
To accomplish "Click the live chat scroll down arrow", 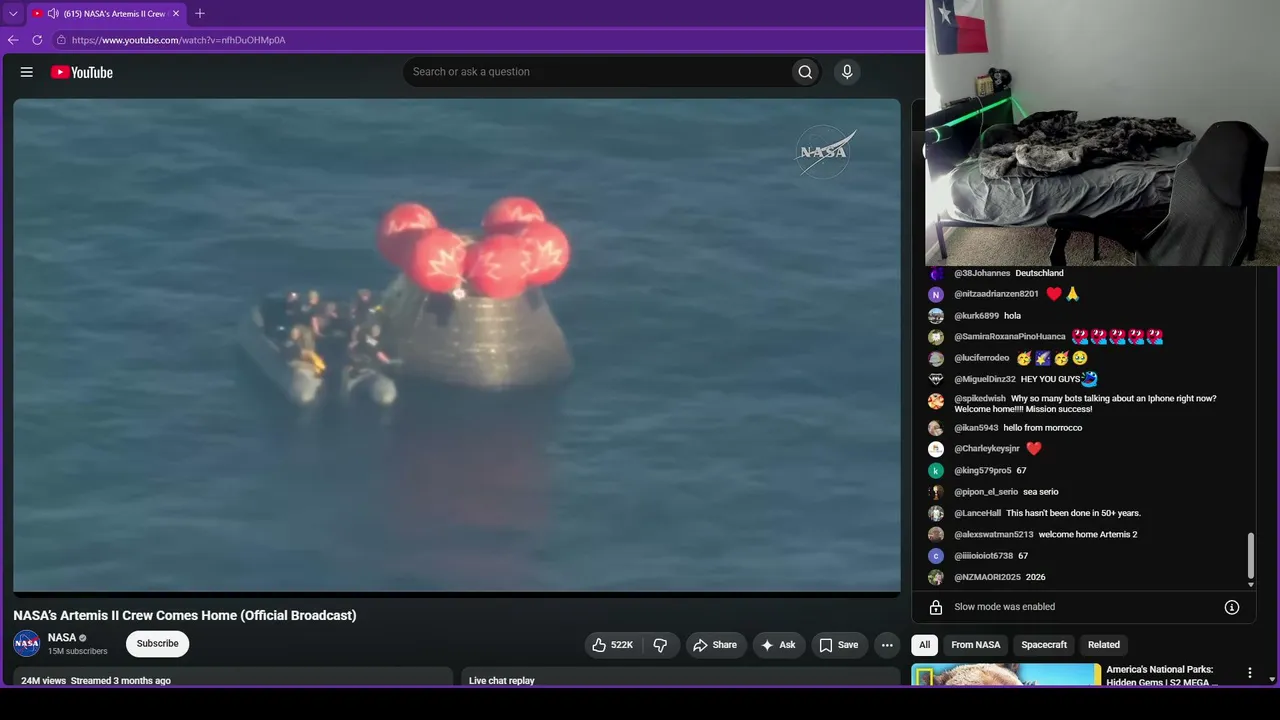I will coord(1250,584).
